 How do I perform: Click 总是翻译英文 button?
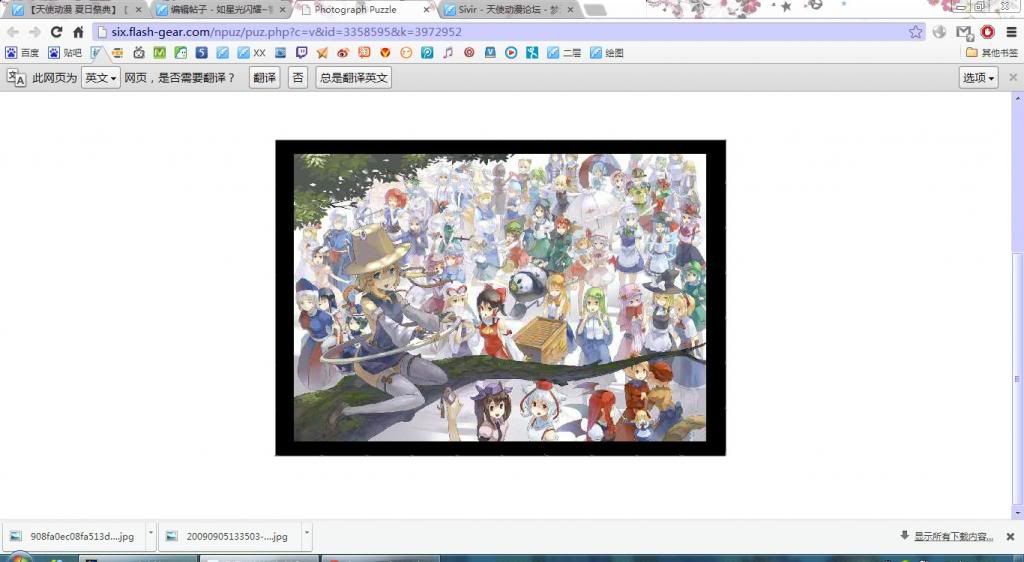[353, 78]
